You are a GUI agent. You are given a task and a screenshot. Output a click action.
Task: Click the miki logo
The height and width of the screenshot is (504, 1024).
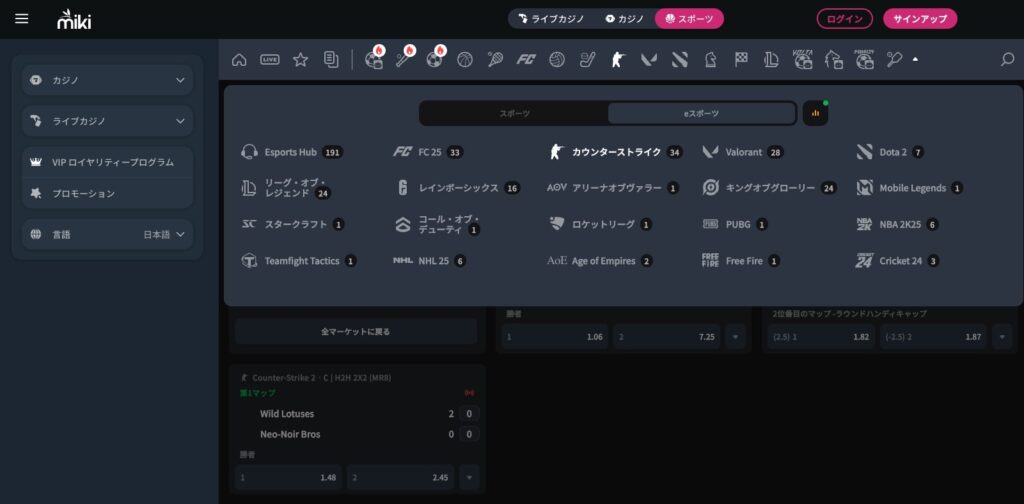(x=74, y=19)
